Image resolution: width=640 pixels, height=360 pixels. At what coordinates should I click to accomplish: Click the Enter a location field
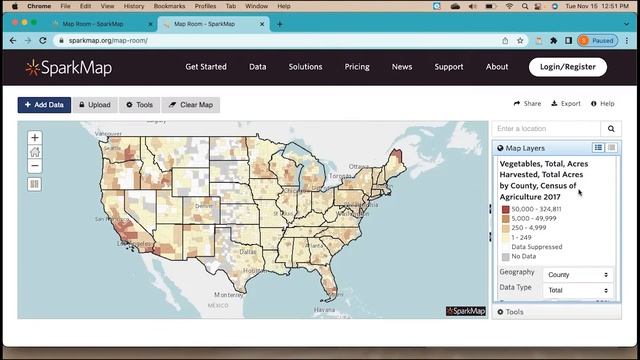tap(547, 129)
